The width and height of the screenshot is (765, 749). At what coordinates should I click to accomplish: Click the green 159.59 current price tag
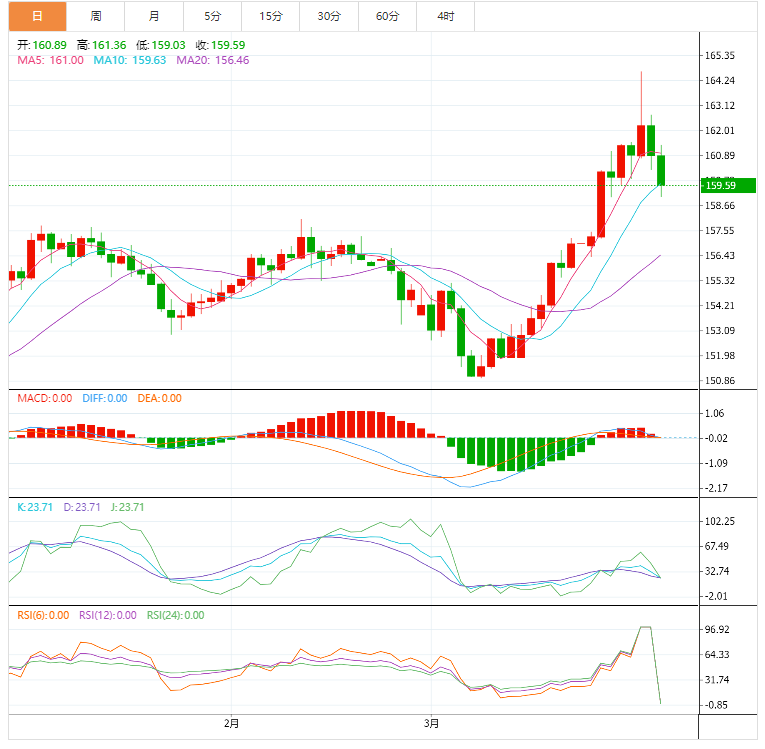click(x=728, y=185)
